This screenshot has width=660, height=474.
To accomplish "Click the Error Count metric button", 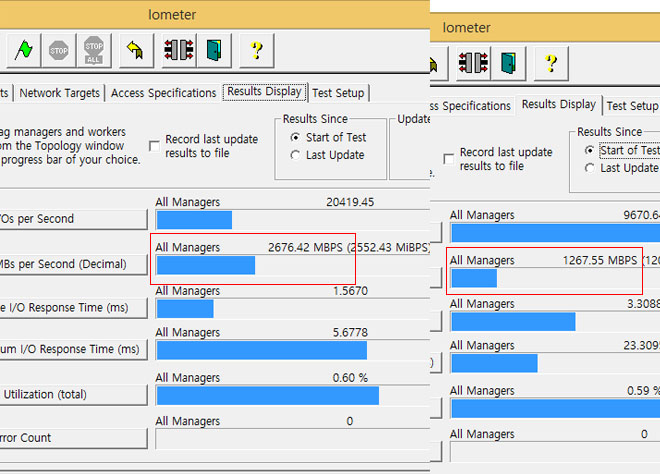I will pos(72,438).
